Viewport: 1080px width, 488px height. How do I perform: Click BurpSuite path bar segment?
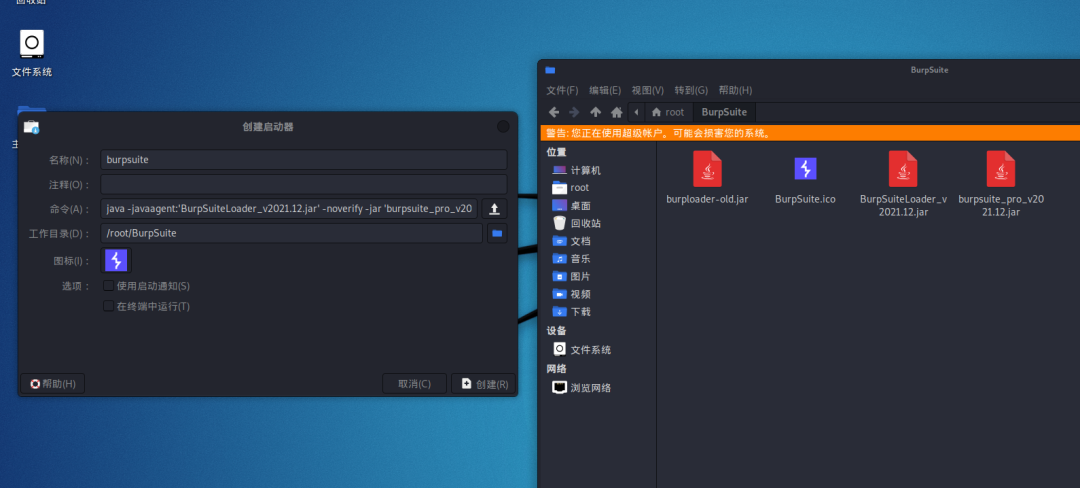tap(724, 112)
